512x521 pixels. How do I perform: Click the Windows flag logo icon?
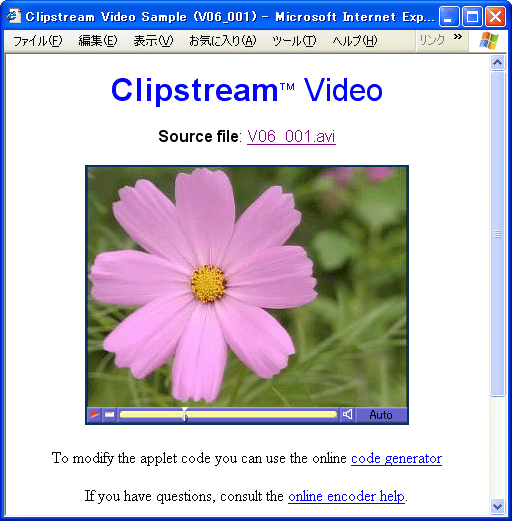tap(489, 41)
